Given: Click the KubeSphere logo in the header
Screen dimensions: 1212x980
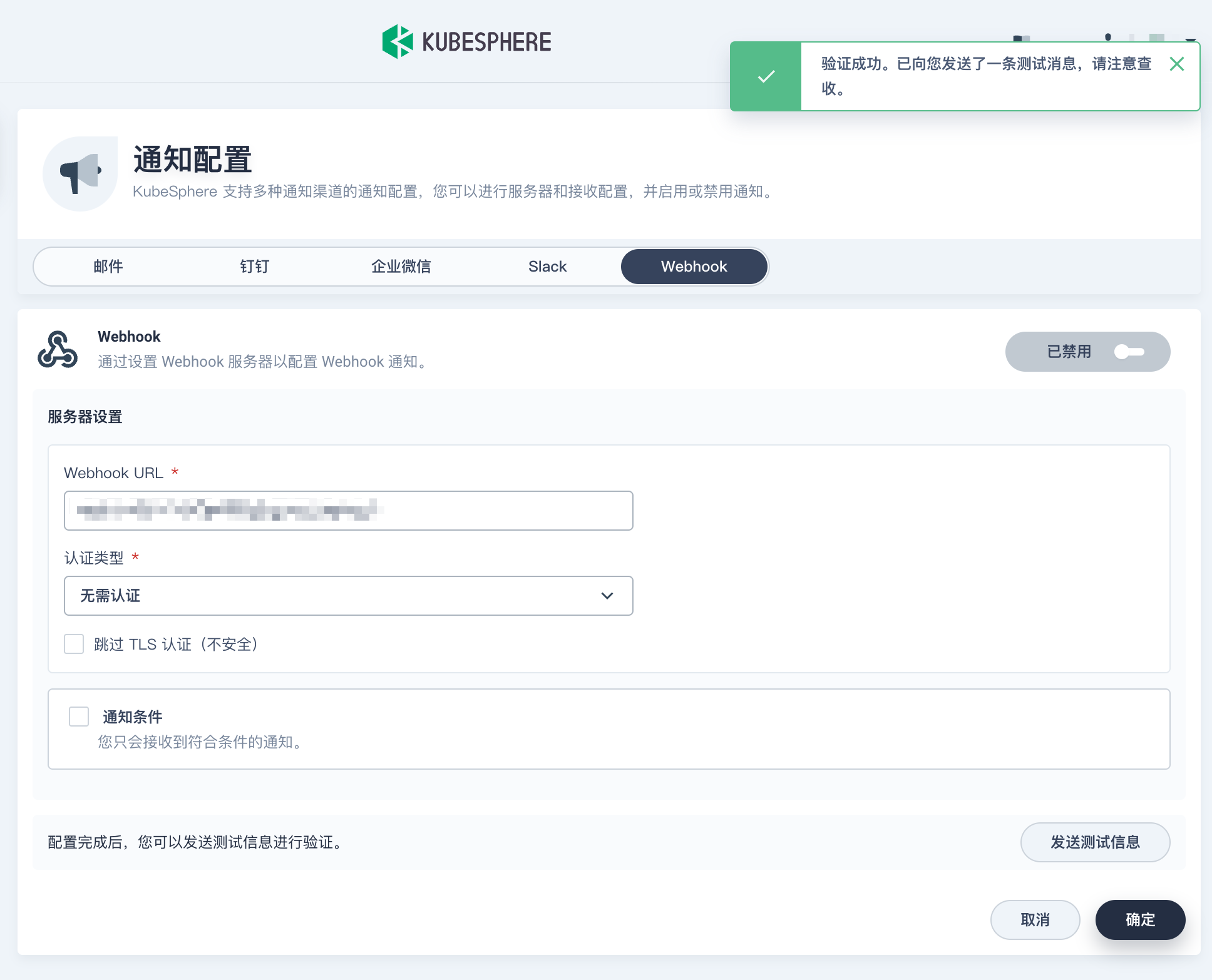Looking at the screenshot, I should click(x=466, y=40).
